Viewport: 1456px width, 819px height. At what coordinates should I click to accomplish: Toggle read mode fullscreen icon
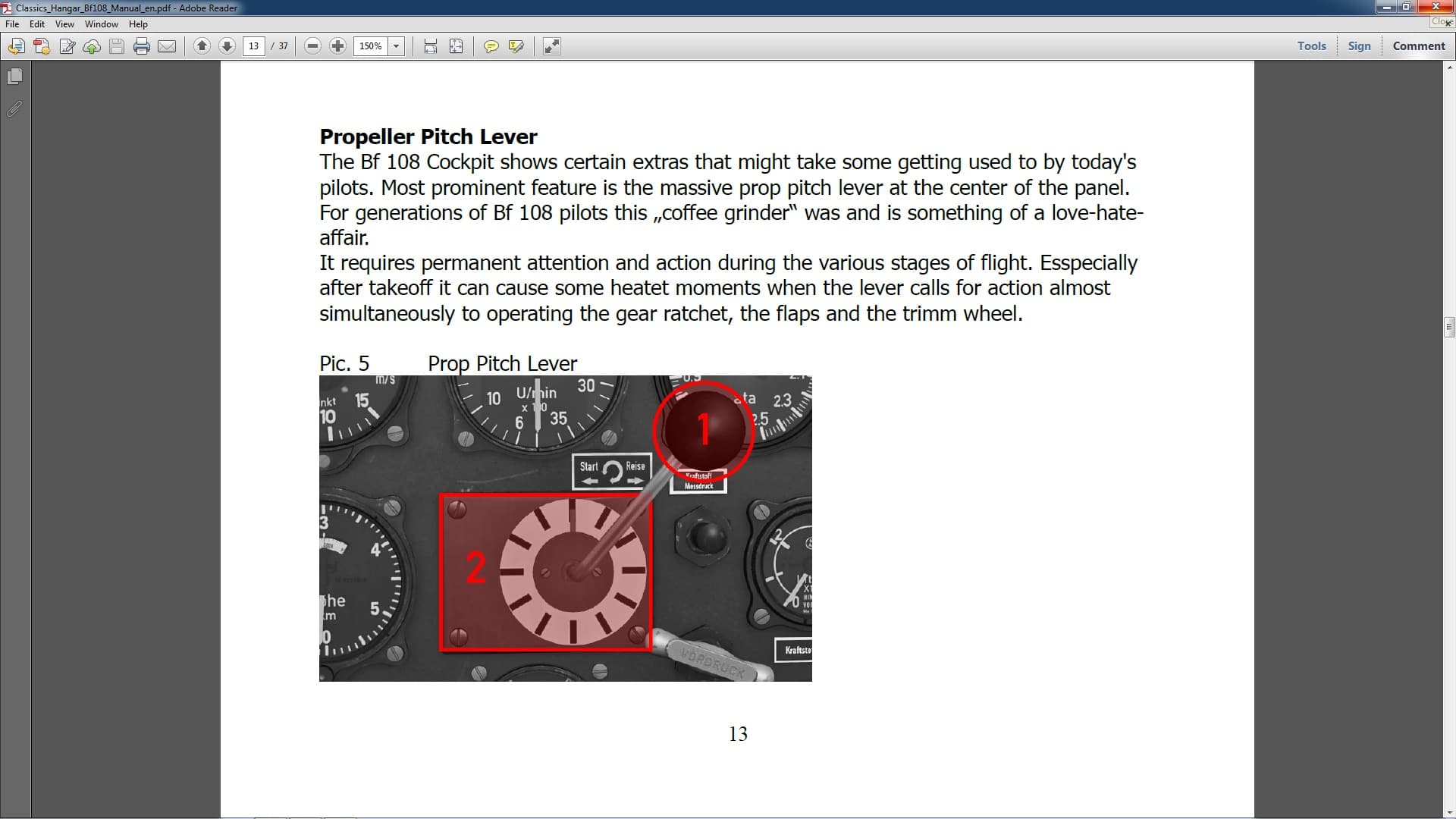[552, 46]
